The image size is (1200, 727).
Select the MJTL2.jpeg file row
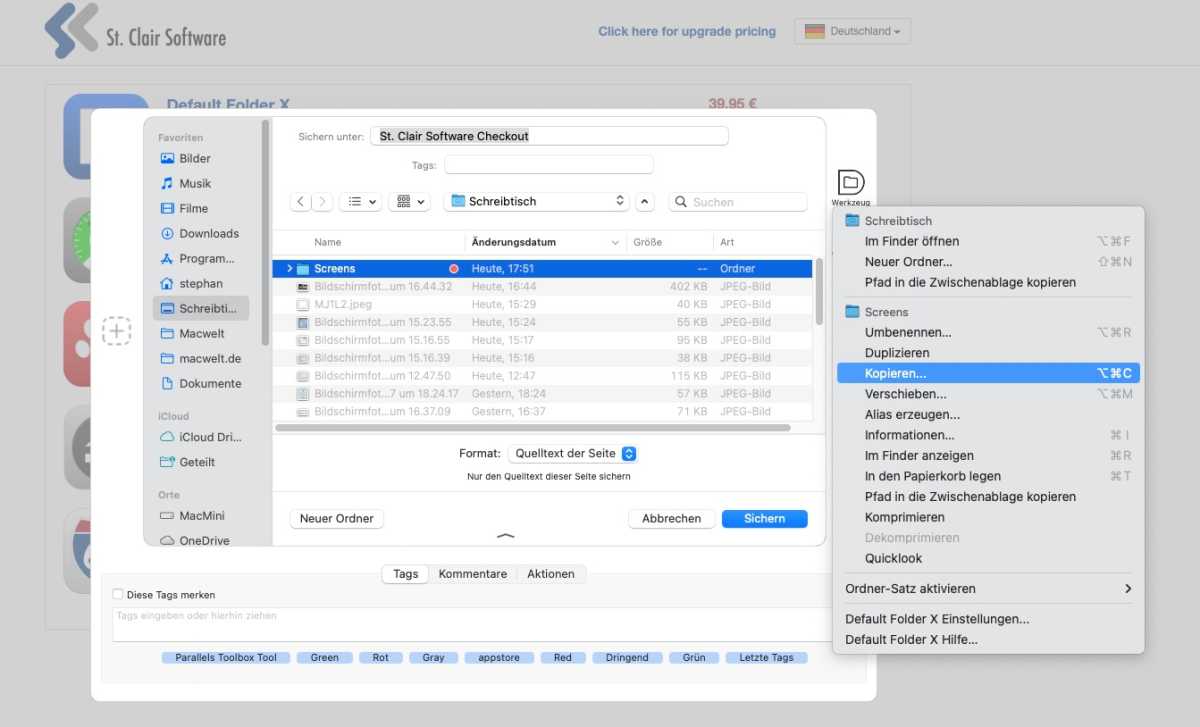coord(542,304)
